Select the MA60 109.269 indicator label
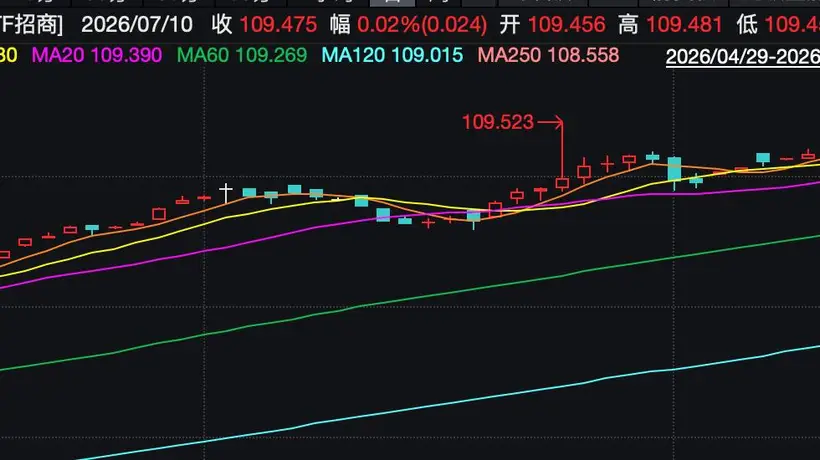The height and width of the screenshot is (460, 820). click(242, 55)
